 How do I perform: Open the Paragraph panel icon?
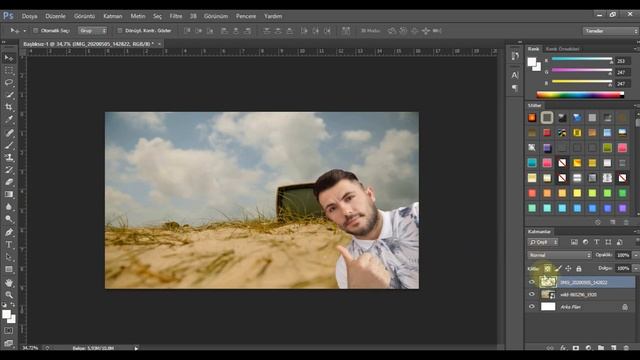(515, 88)
